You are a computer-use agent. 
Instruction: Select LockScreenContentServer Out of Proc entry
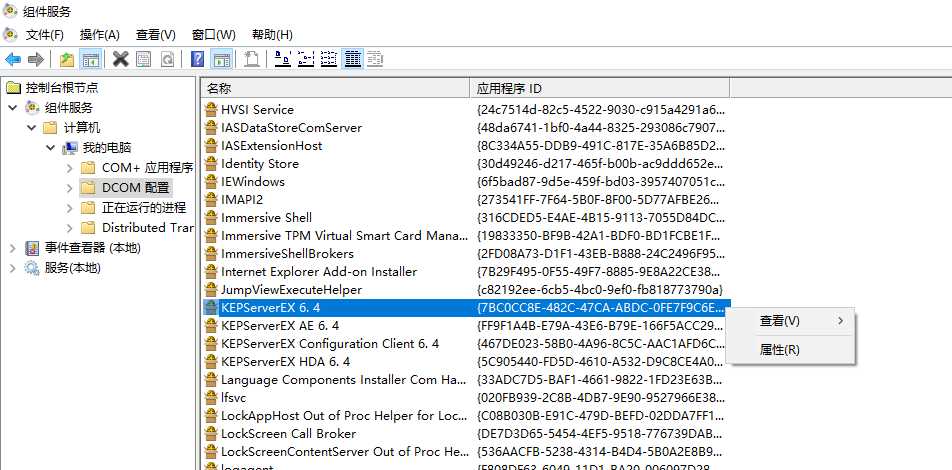(x=344, y=452)
